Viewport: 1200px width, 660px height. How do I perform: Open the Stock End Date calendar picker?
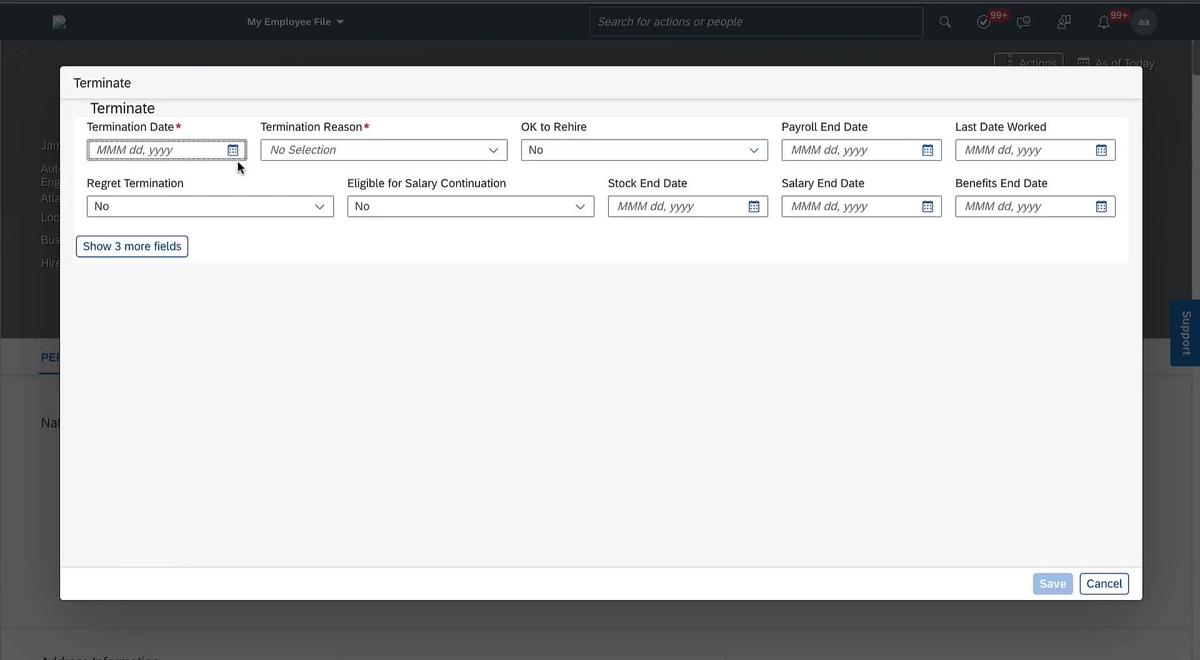(753, 206)
